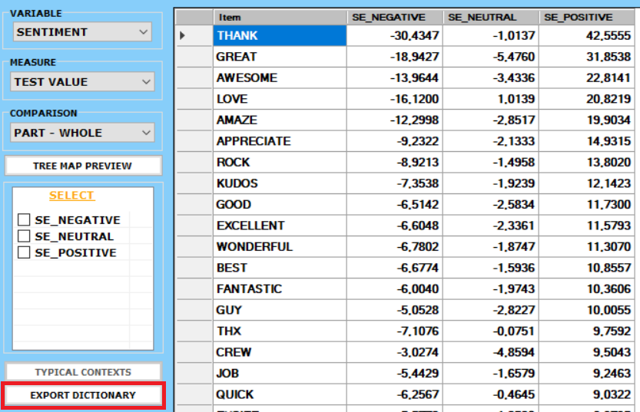Viewport: 640px width, 412px height.
Task: Select the THANK item cell
Action: [279, 36]
